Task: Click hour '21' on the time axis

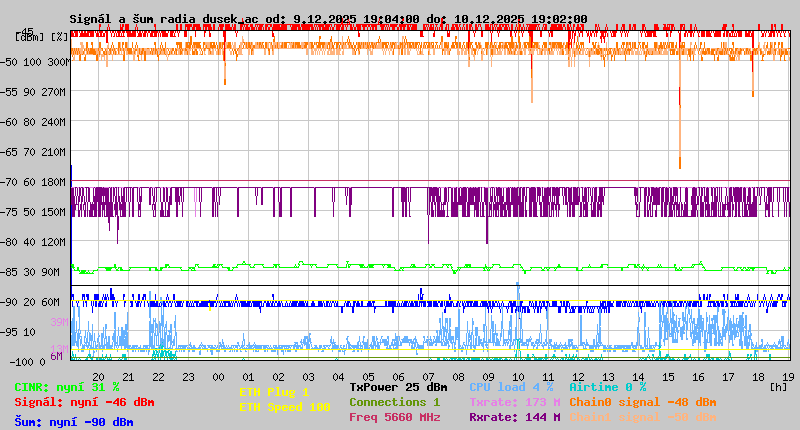Action: tap(129, 377)
